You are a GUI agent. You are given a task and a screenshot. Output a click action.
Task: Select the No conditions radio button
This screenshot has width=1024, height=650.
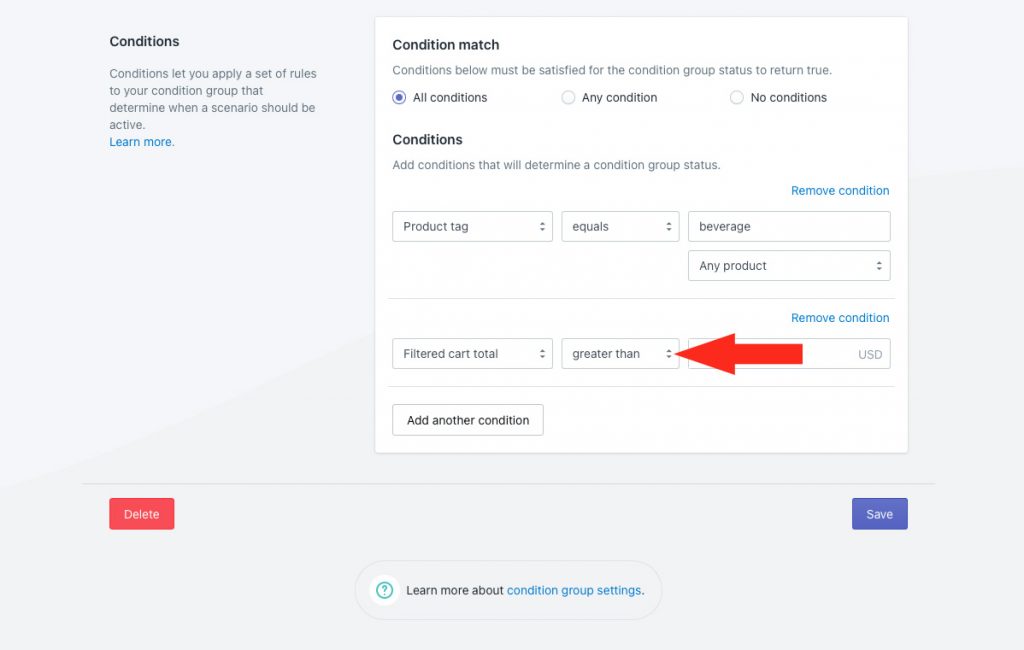click(737, 97)
